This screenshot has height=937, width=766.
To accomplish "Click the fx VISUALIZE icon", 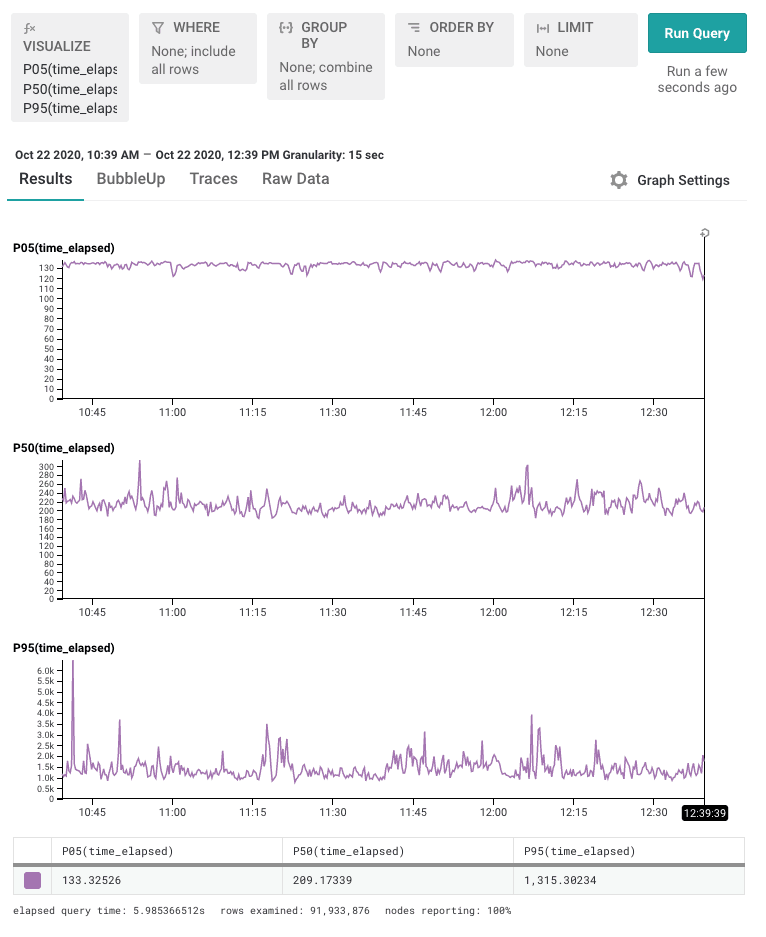I will coord(30,29).
